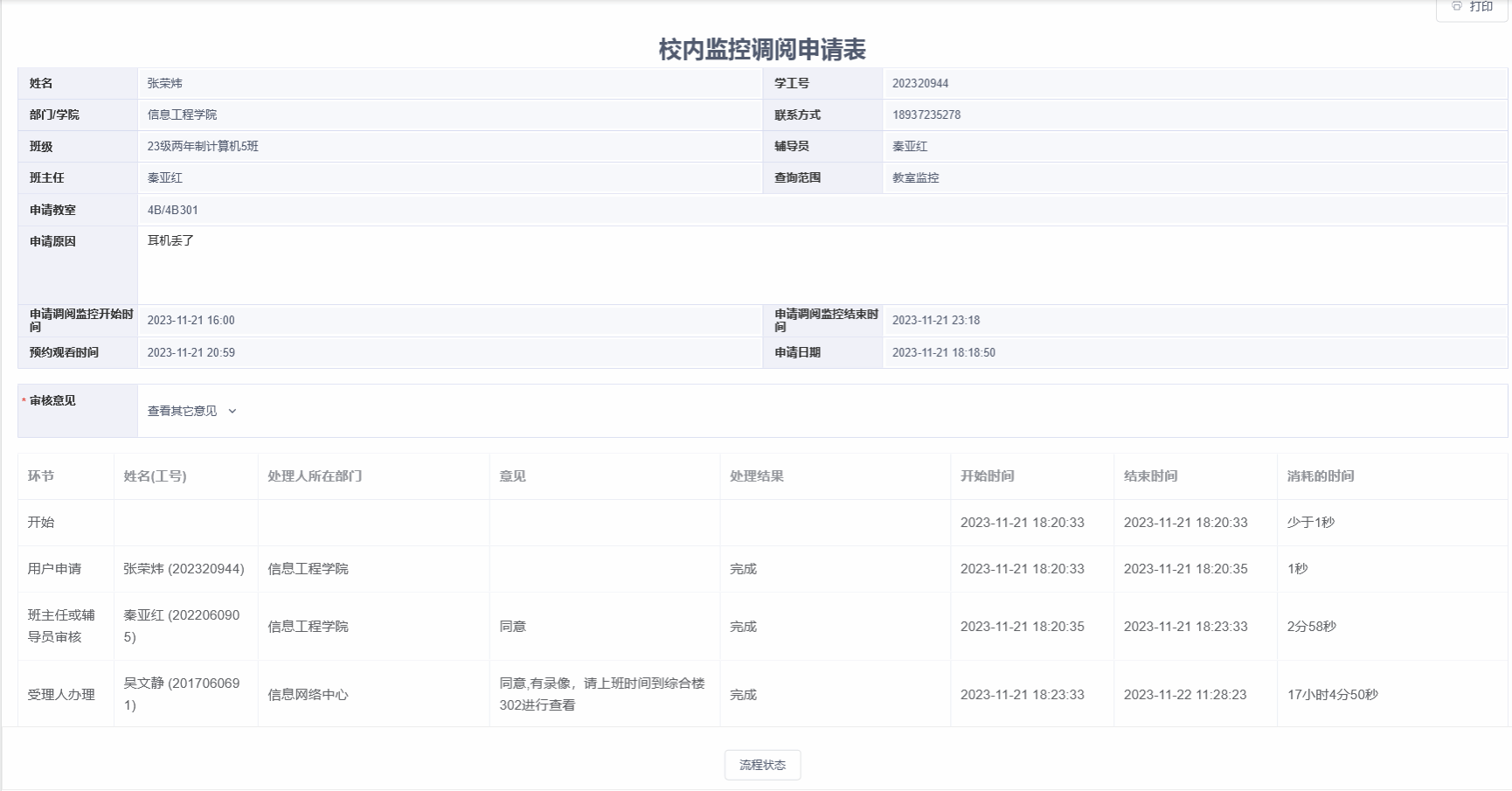Click the 预约观看时间 field value
Viewport: 1512px width, 791px height.
click(449, 353)
